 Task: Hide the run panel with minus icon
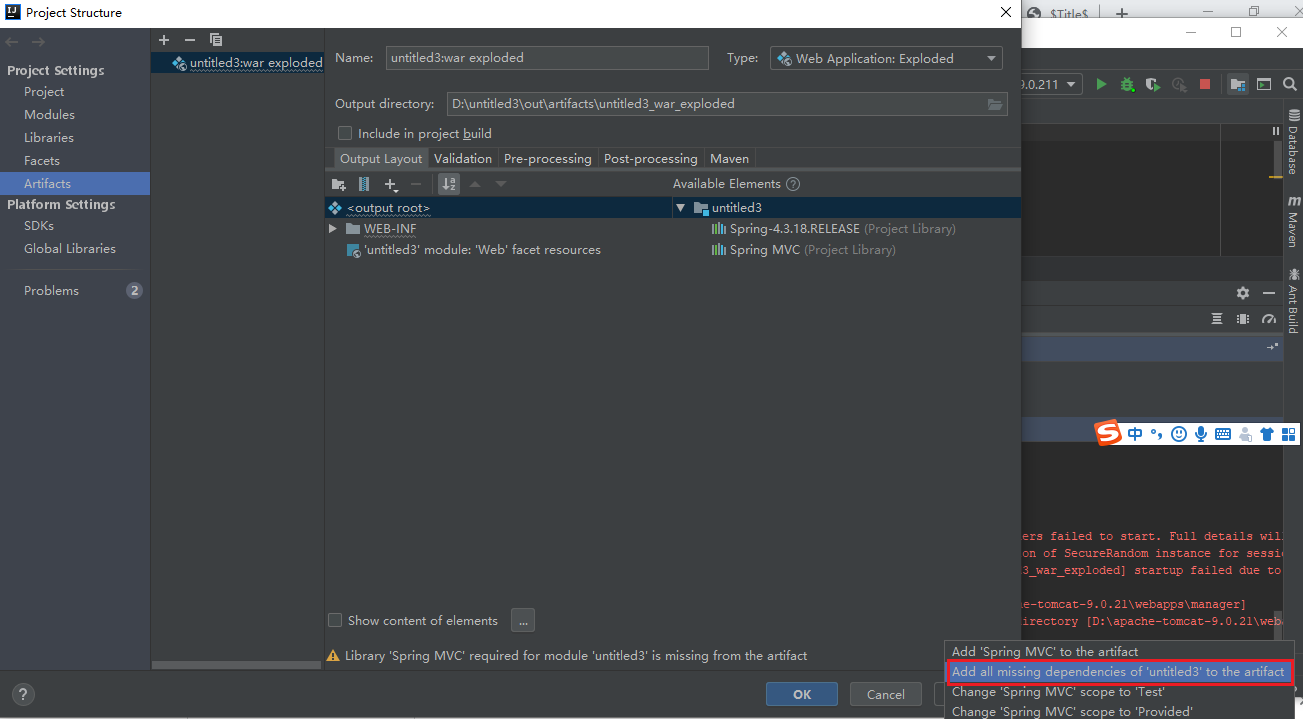tap(1269, 293)
